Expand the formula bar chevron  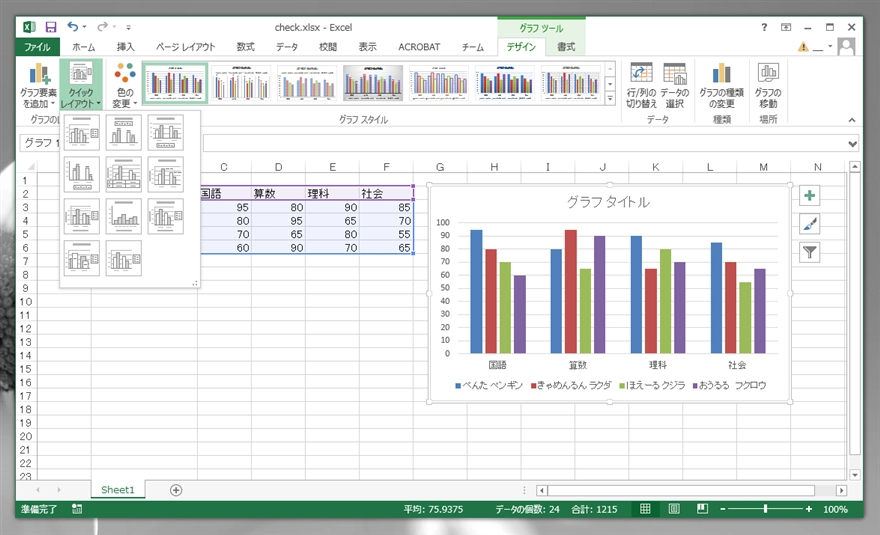pos(852,144)
